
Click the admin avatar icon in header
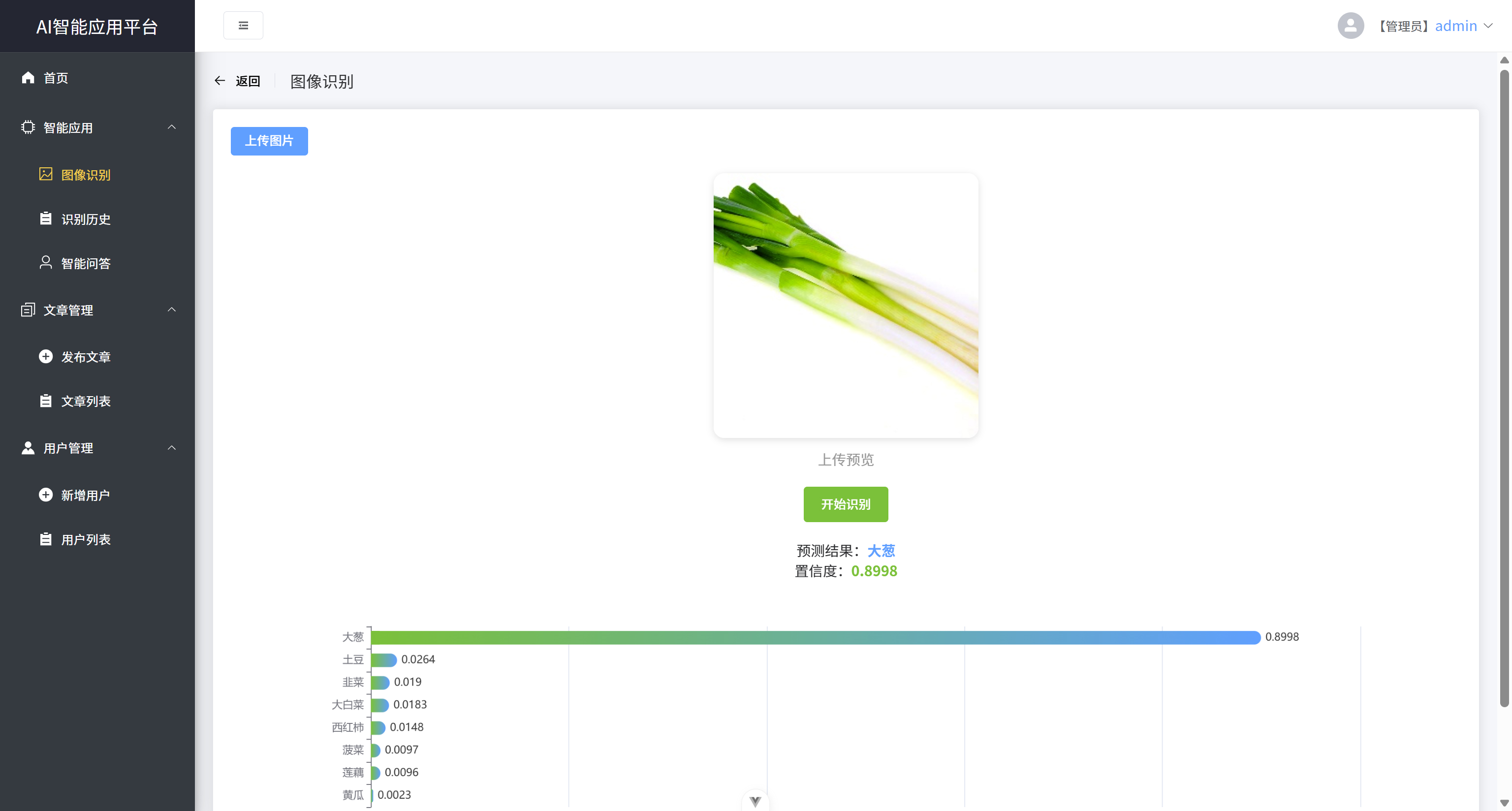1350,26
